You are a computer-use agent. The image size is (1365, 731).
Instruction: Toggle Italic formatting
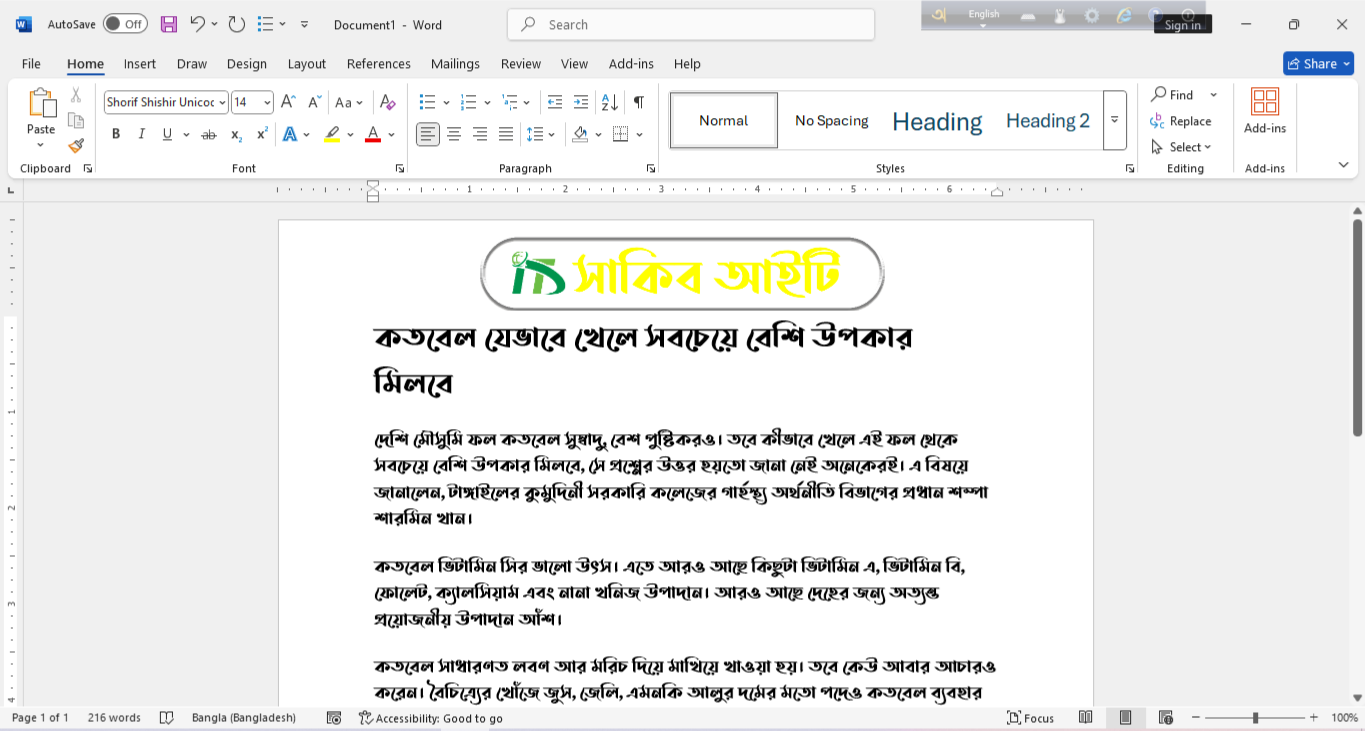(141, 134)
